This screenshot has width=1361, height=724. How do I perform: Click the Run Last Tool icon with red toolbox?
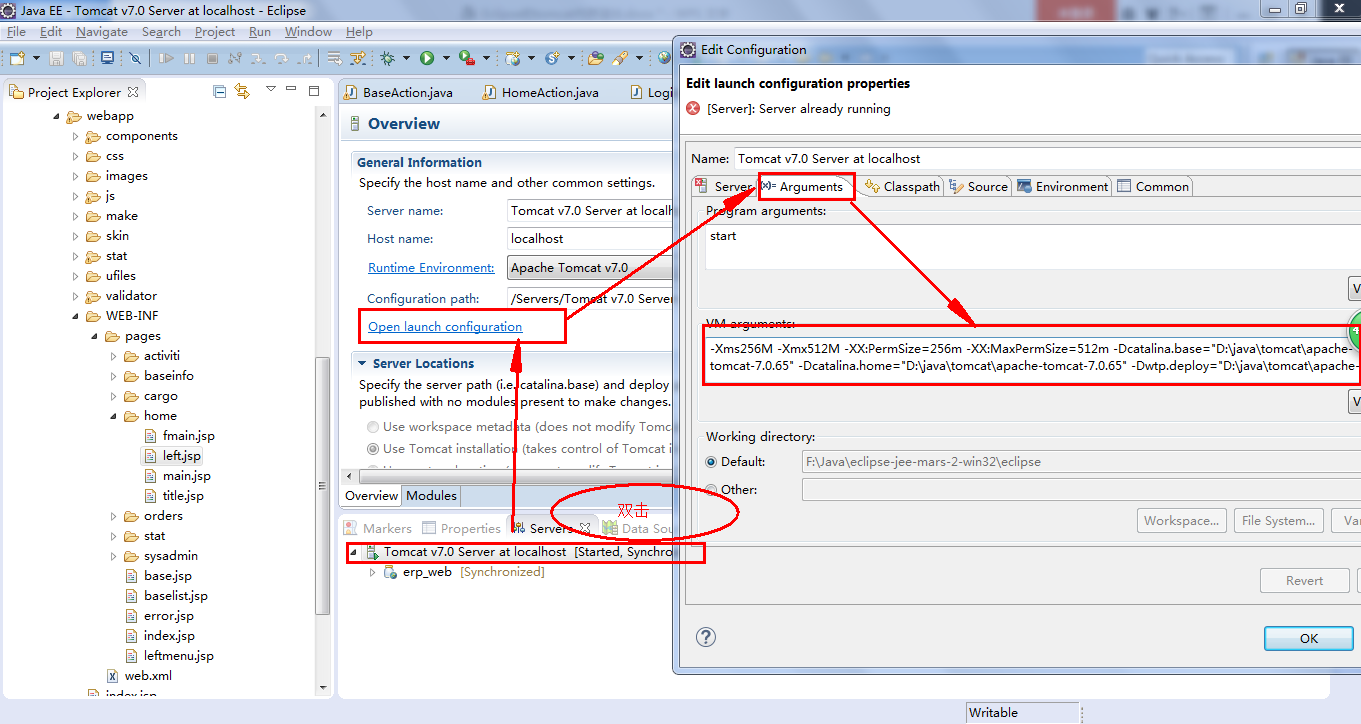point(466,58)
